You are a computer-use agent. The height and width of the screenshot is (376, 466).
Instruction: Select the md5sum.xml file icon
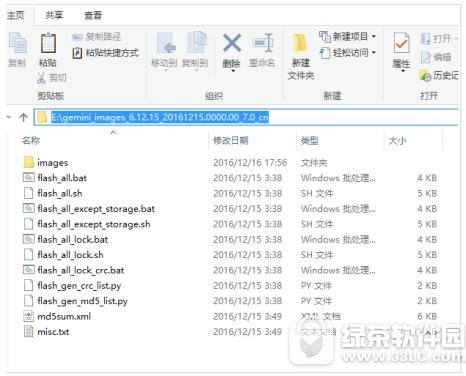[x=29, y=316]
